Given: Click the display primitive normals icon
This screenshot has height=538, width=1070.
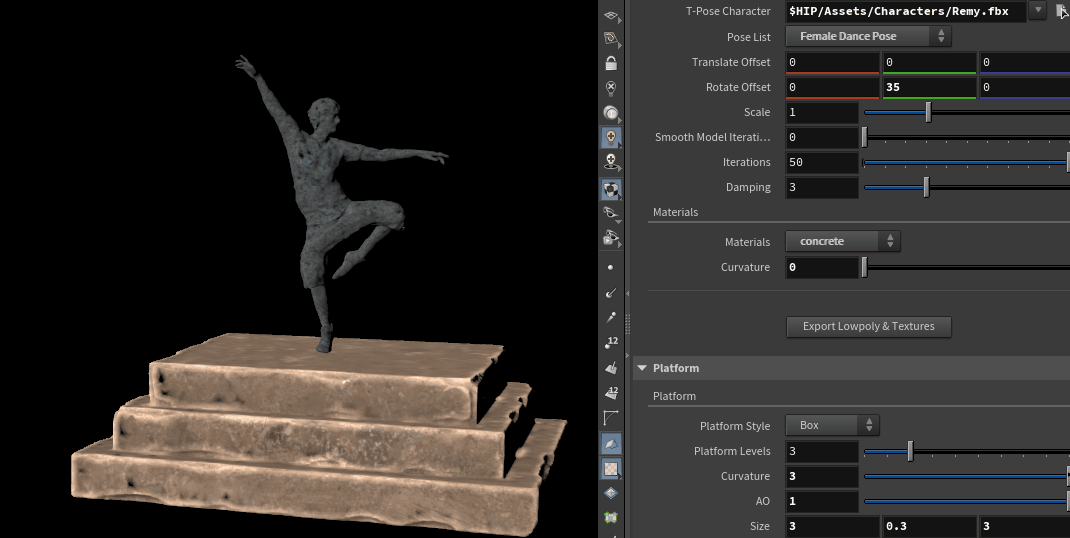Looking at the screenshot, I should tap(611, 368).
